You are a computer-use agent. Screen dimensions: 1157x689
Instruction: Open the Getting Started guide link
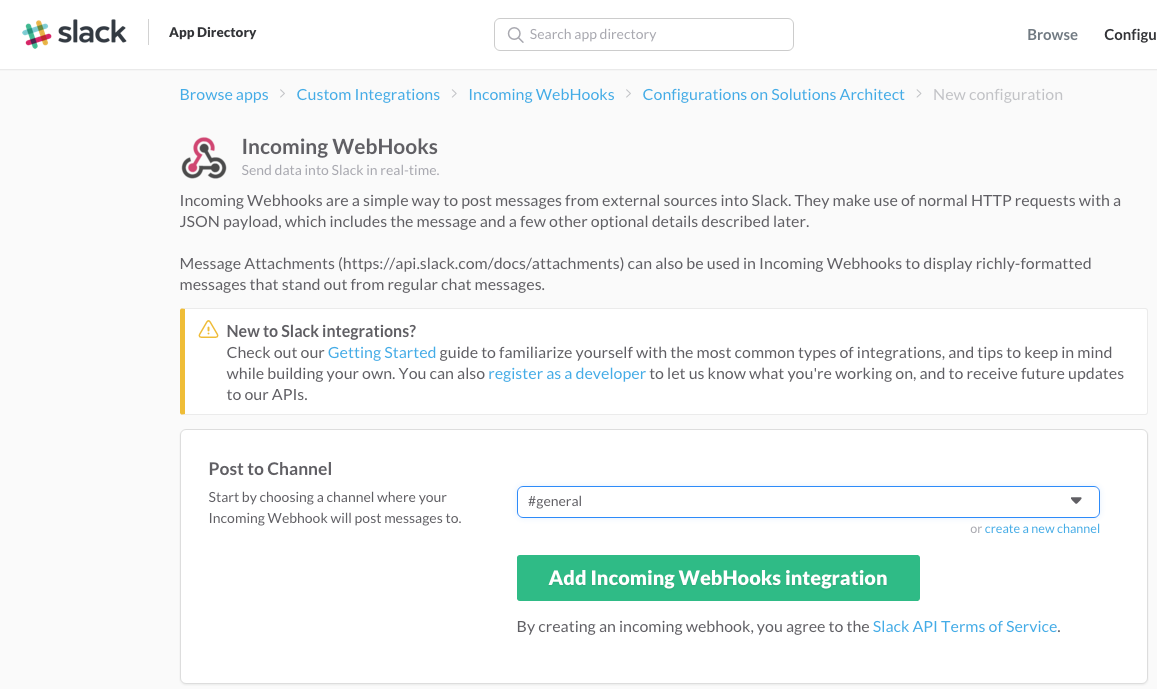(x=381, y=353)
